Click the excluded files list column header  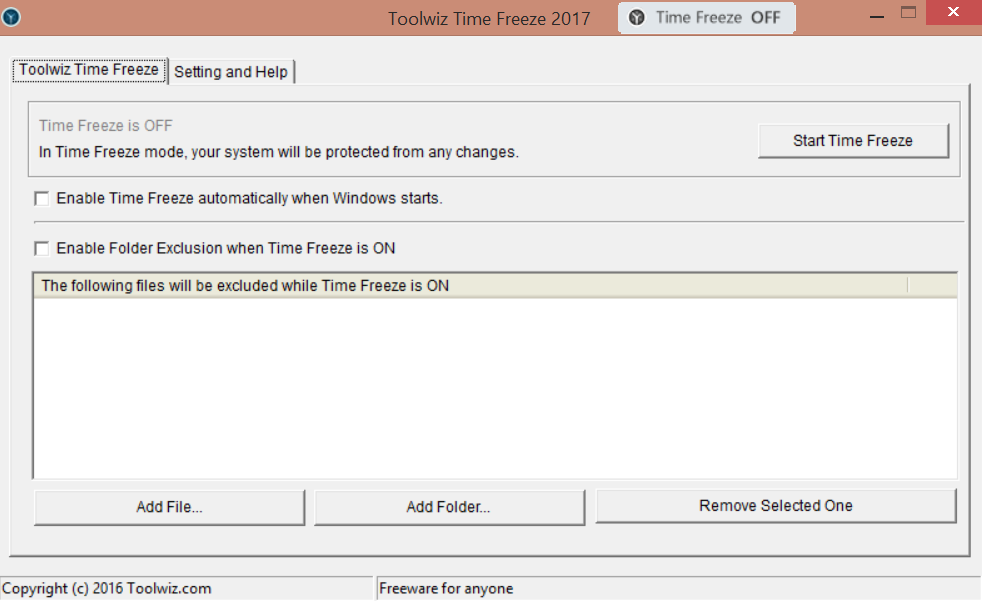pyautogui.click(x=470, y=286)
